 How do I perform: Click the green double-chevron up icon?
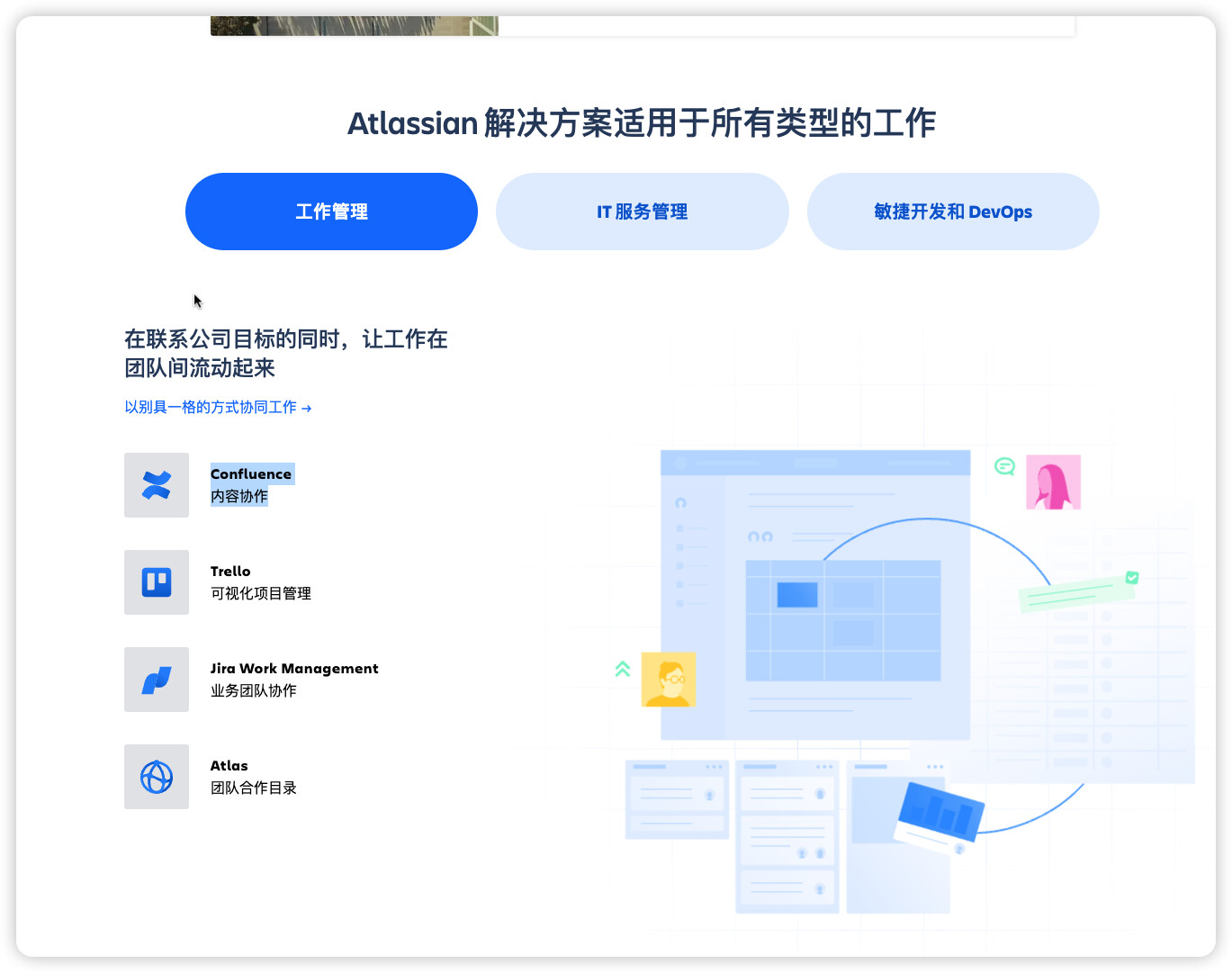click(623, 669)
